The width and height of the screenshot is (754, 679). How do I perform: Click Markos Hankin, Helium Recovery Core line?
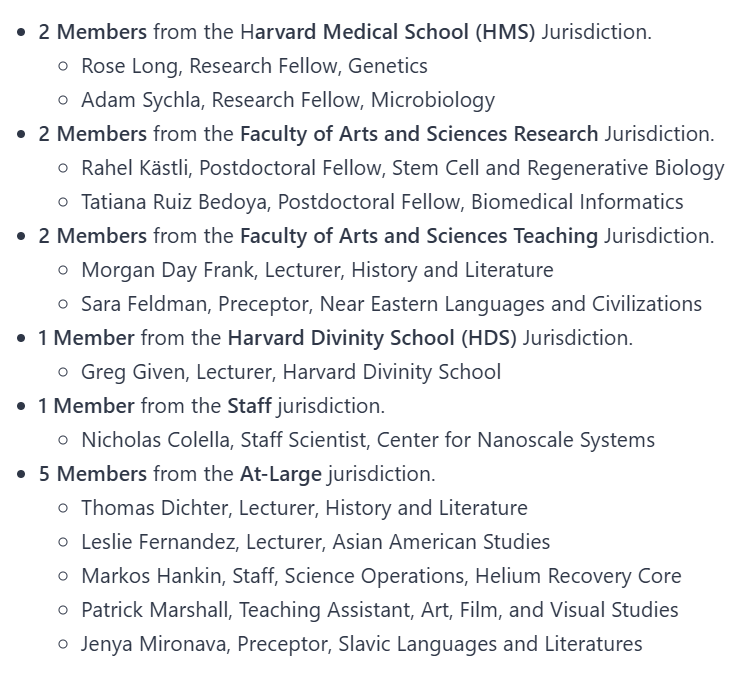(381, 576)
